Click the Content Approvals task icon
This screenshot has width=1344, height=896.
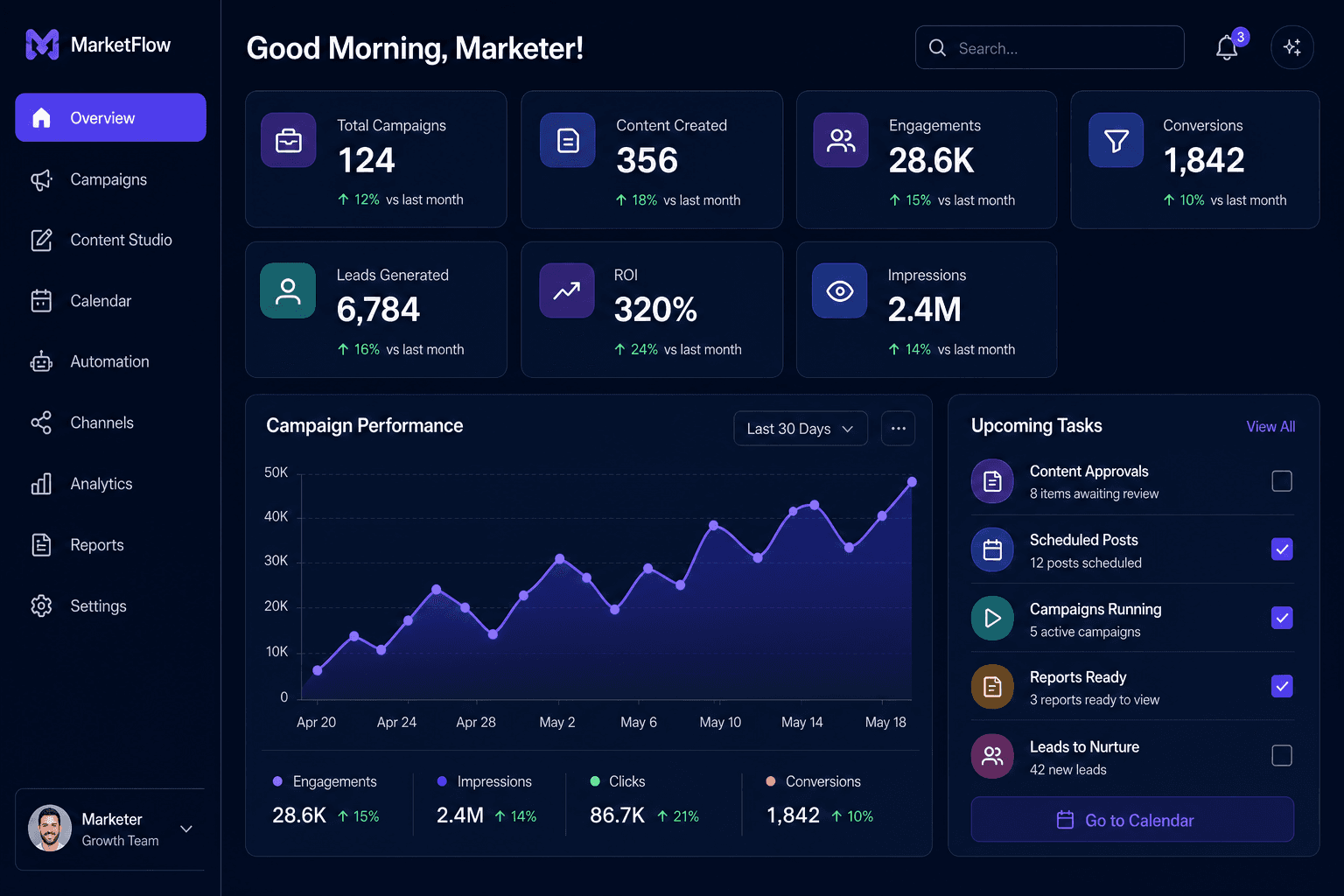point(992,481)
